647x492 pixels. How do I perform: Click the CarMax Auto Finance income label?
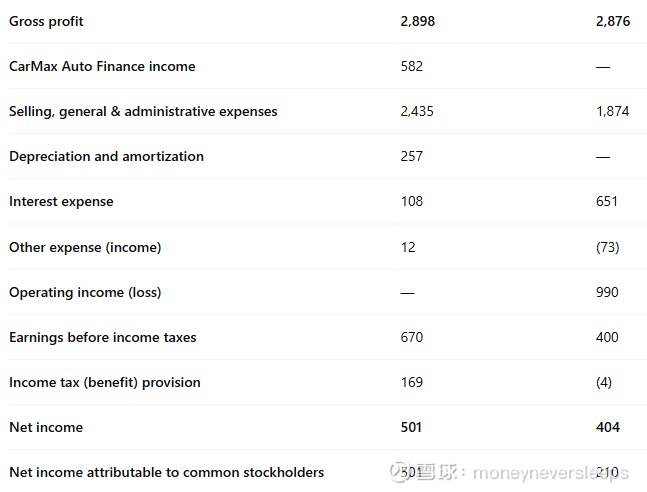[x=102, y=66]
